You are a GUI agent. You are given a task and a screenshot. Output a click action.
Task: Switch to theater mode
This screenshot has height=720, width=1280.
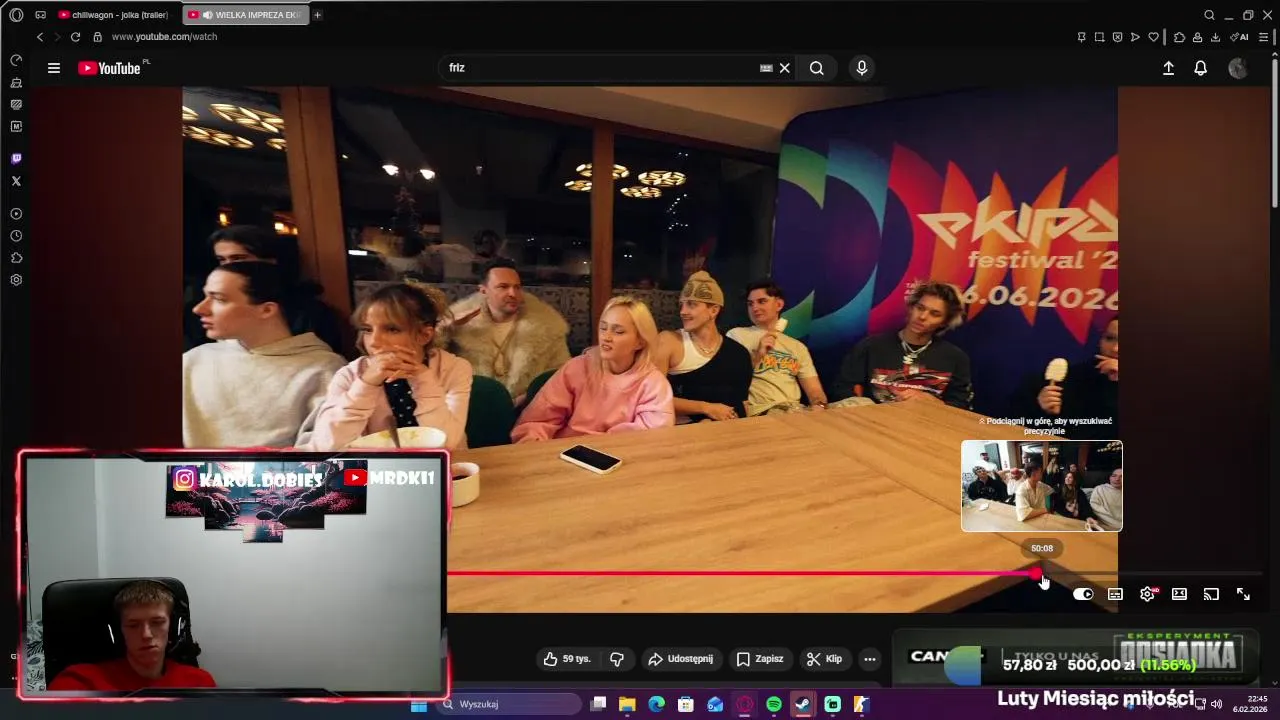[1179, 594]
